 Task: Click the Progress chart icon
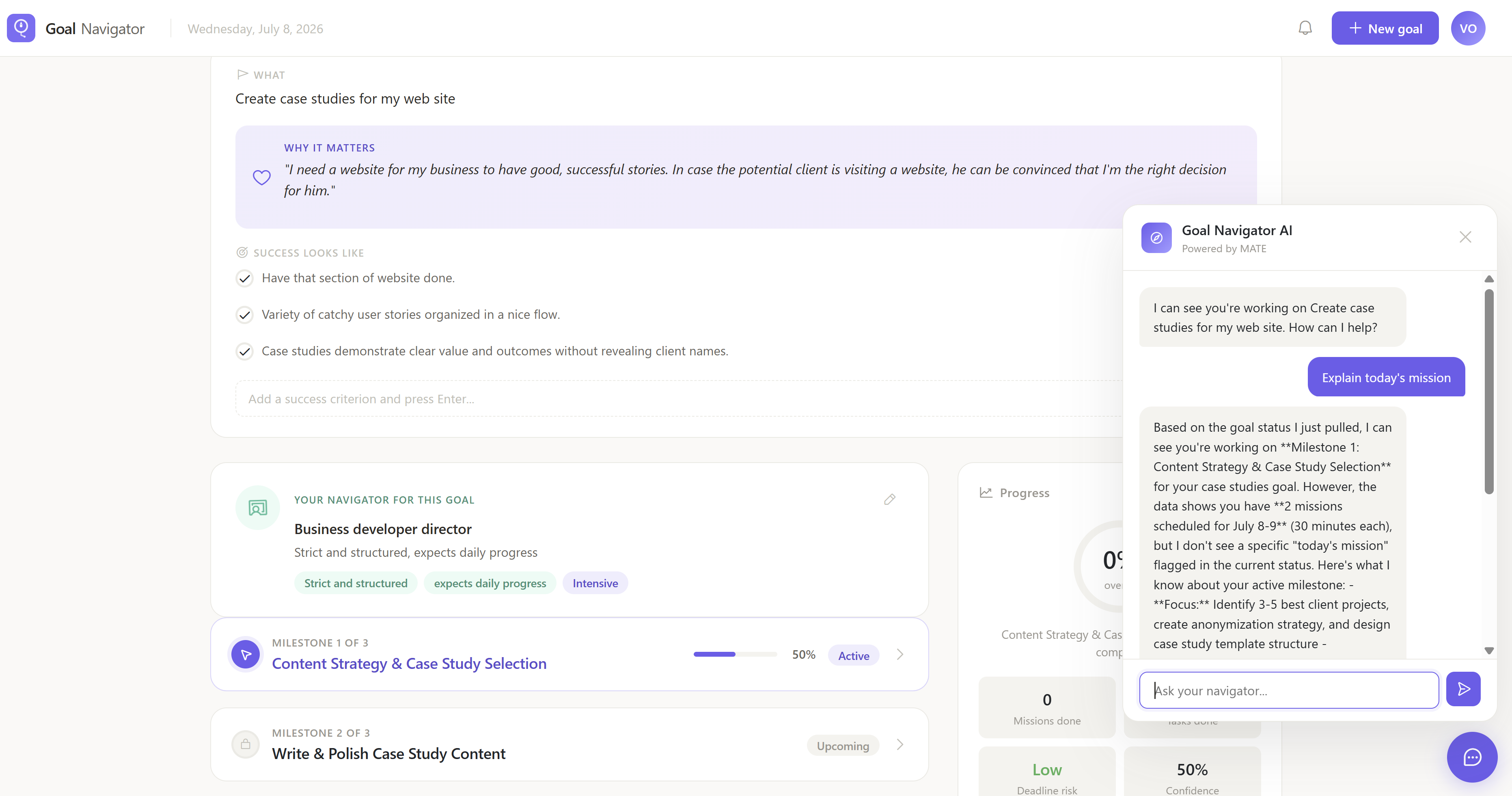[986, 493]
